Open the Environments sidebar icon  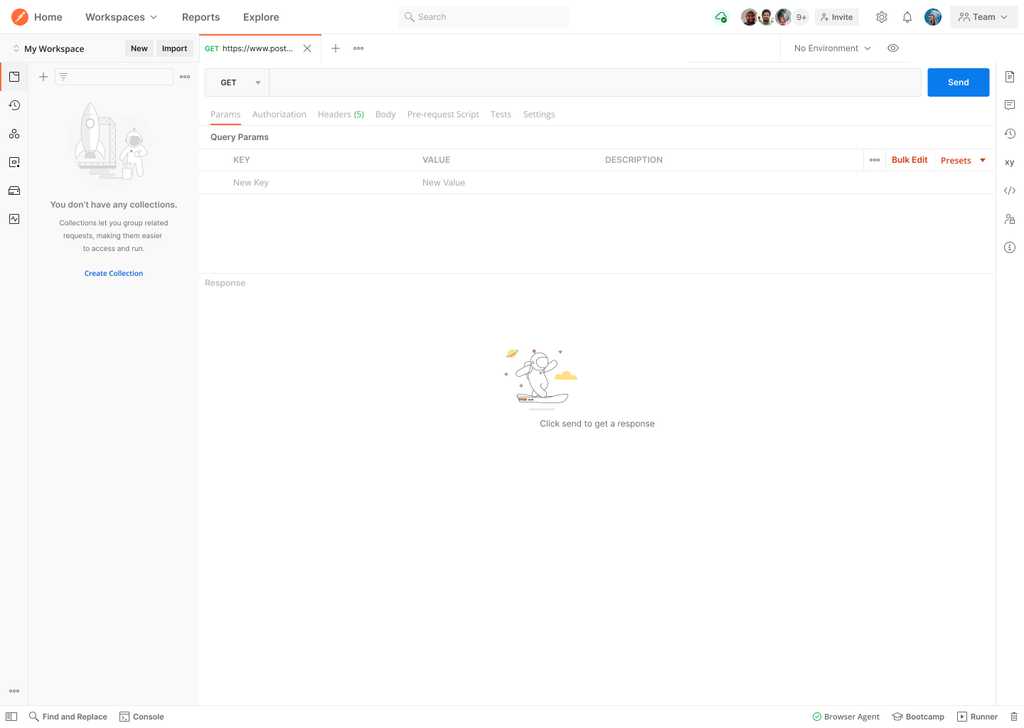point(14,162)
